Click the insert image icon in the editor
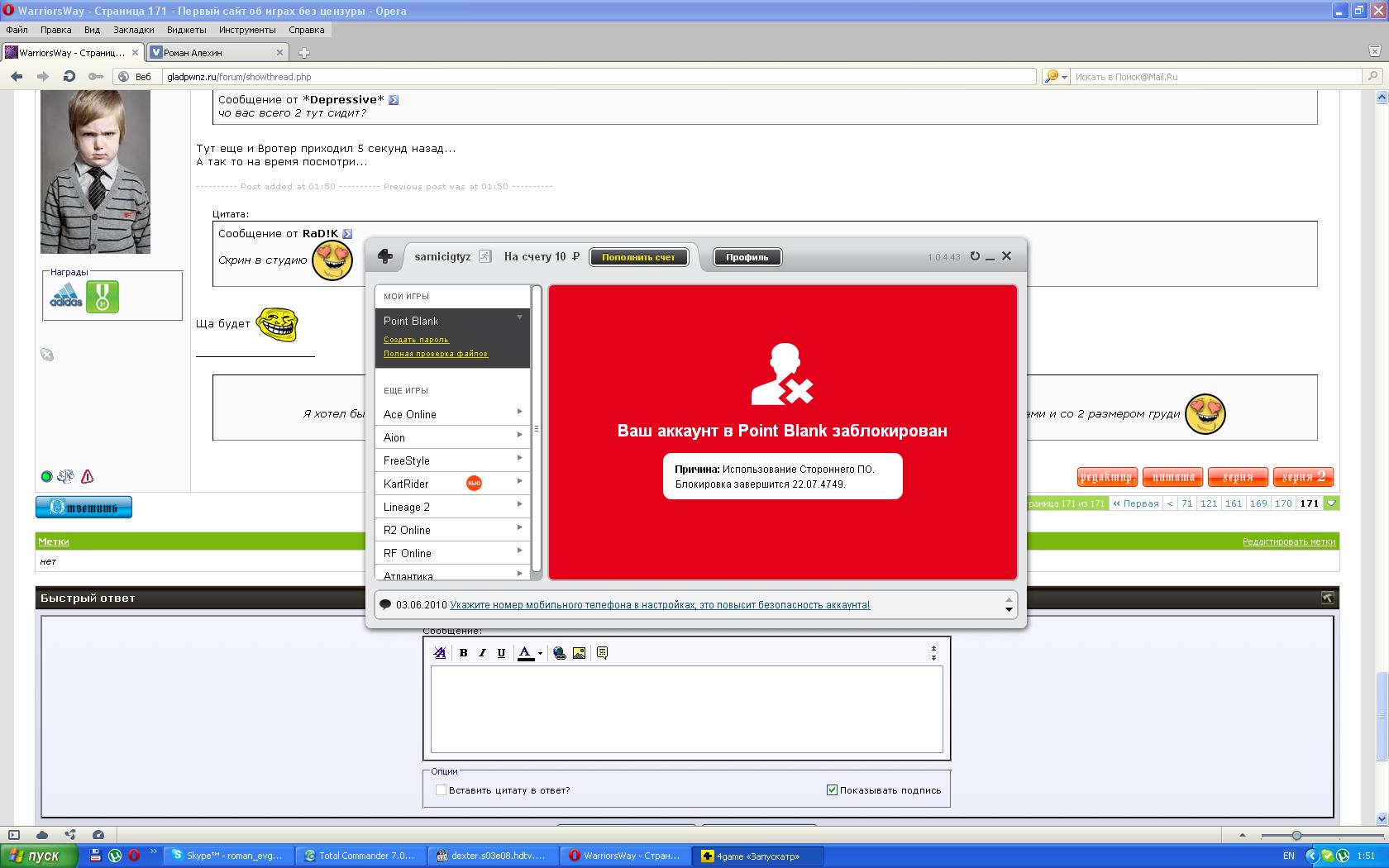Viewport: 1389px width, 868px height. pos(579,653)
